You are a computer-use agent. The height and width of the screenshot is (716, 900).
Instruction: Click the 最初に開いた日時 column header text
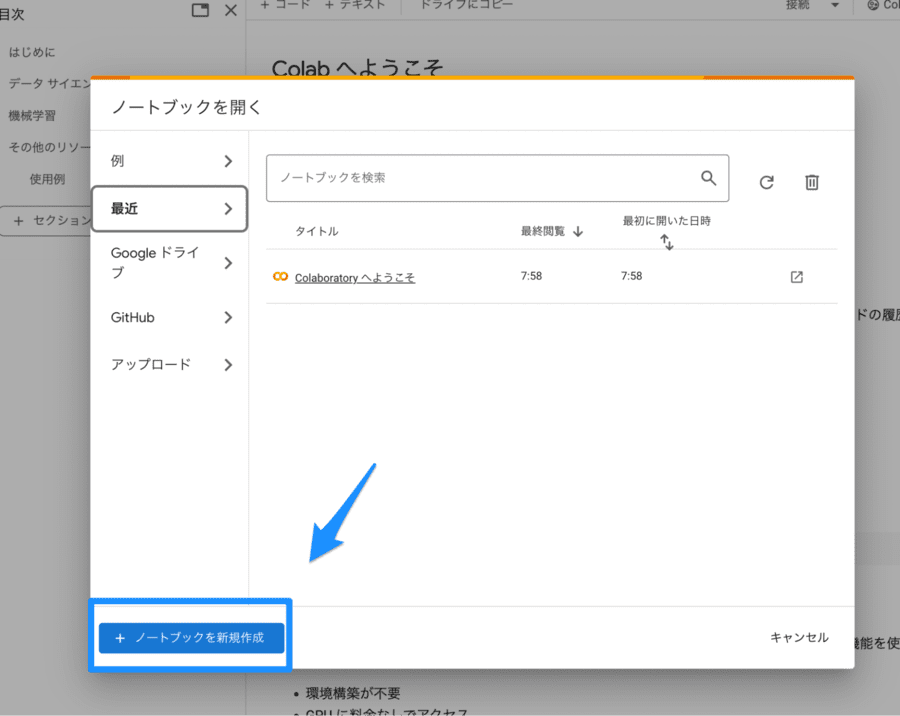pyautogui.click(x=666, y=221)
